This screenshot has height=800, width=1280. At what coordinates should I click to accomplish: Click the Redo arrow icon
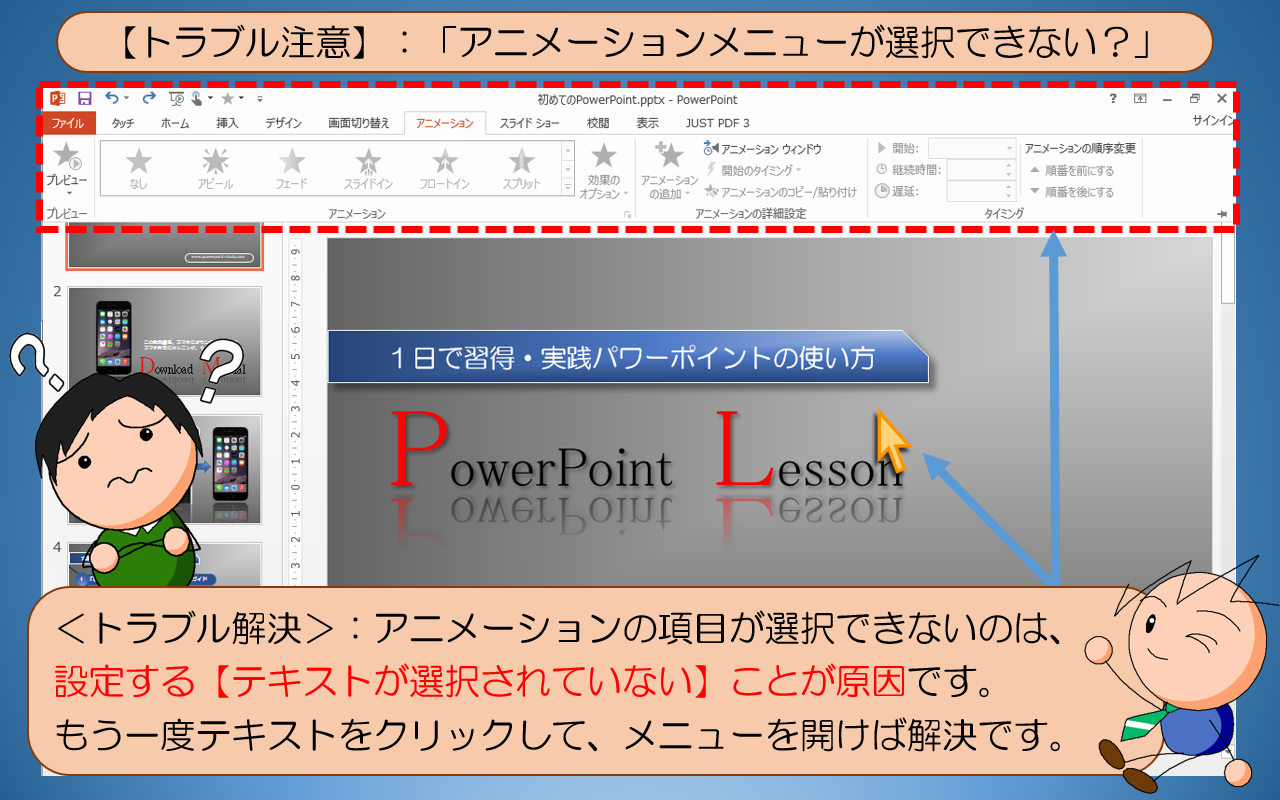149,98
